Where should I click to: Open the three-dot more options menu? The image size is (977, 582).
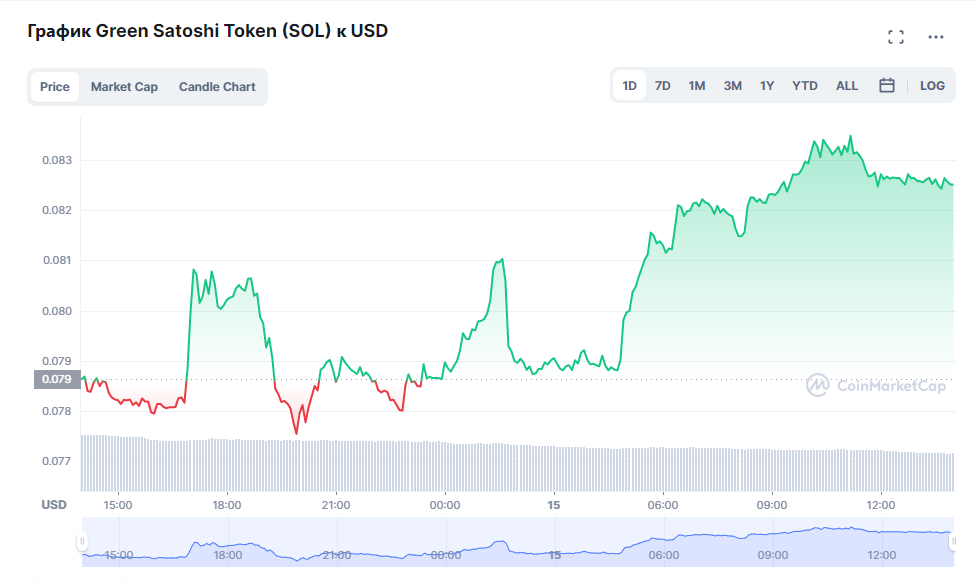935,37
